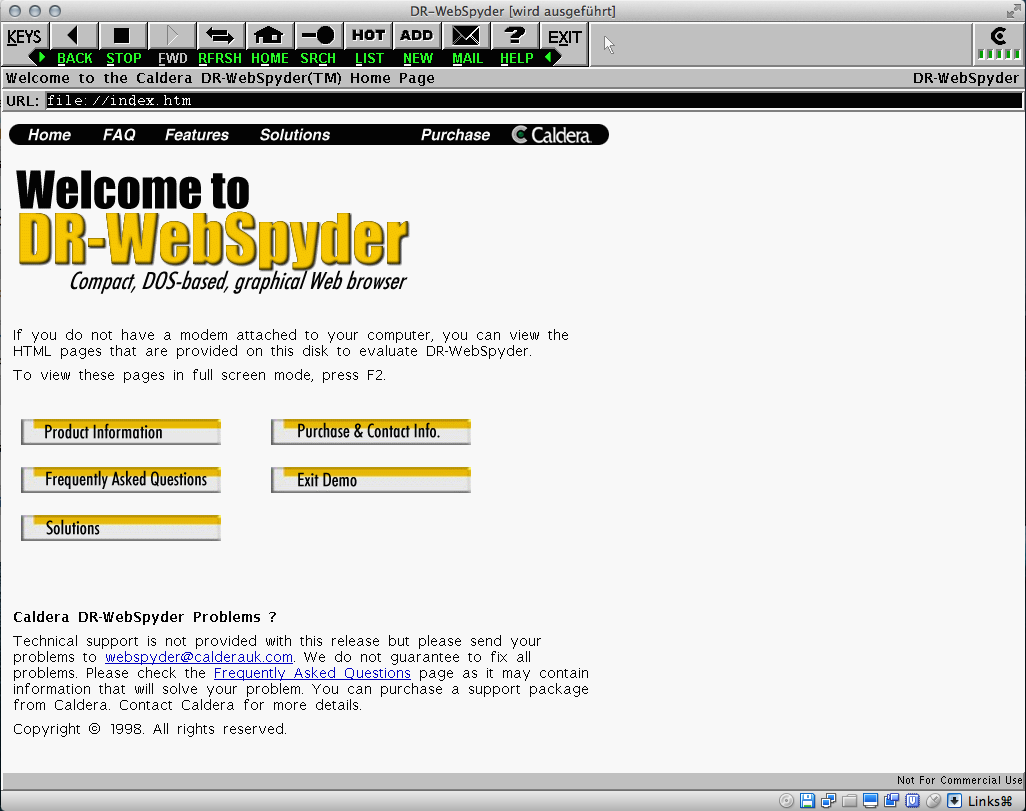Go forward with the FWD arrow icon

tap(172, 36)
